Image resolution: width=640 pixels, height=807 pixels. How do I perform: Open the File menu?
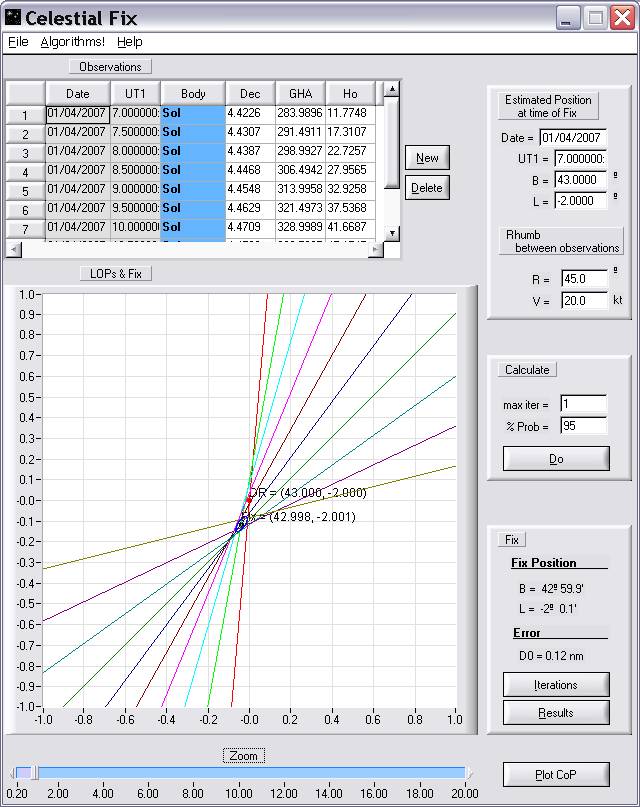(18, 42)
